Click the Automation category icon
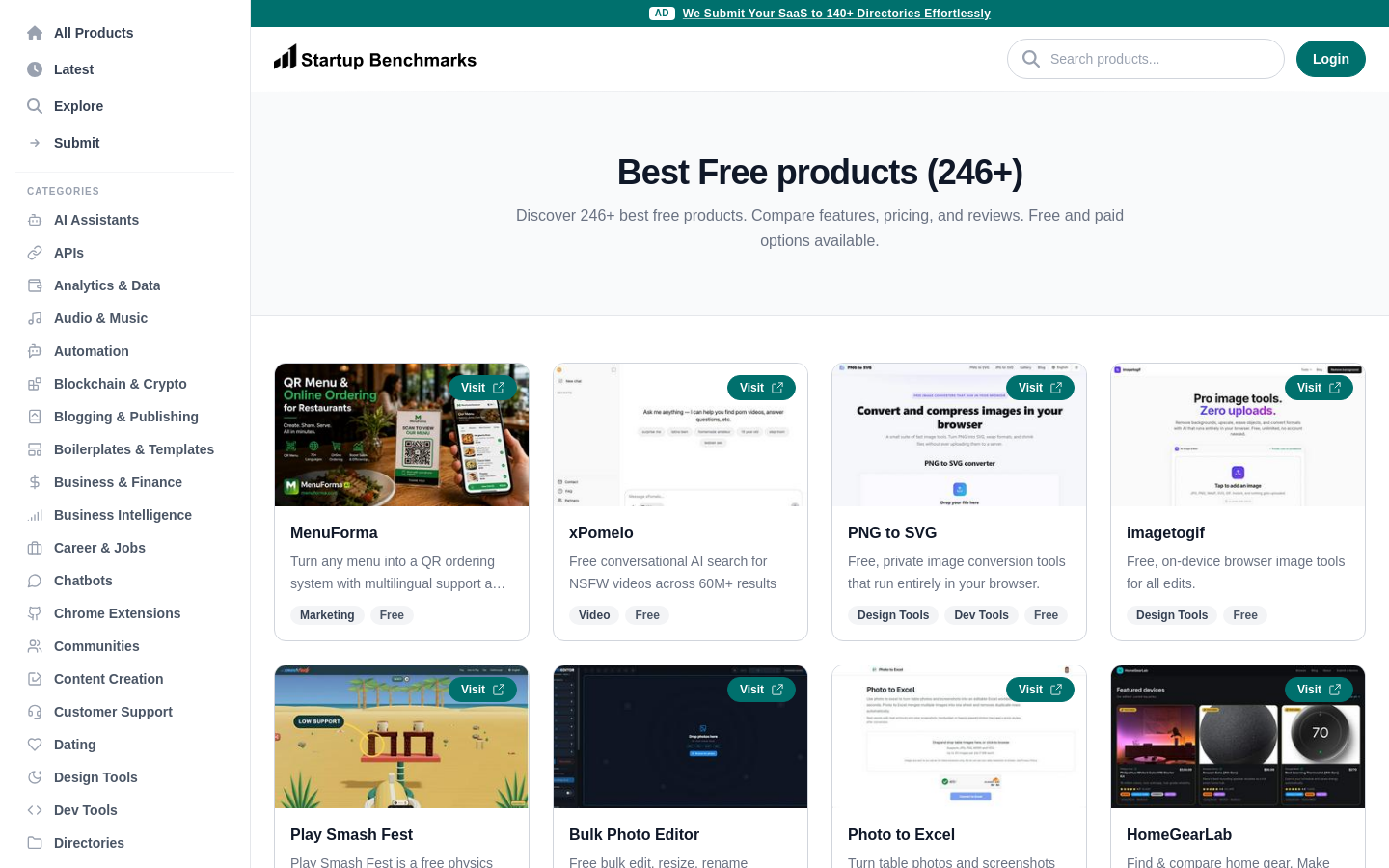Viewport: 1389px width, 868px height. (35, 351)
